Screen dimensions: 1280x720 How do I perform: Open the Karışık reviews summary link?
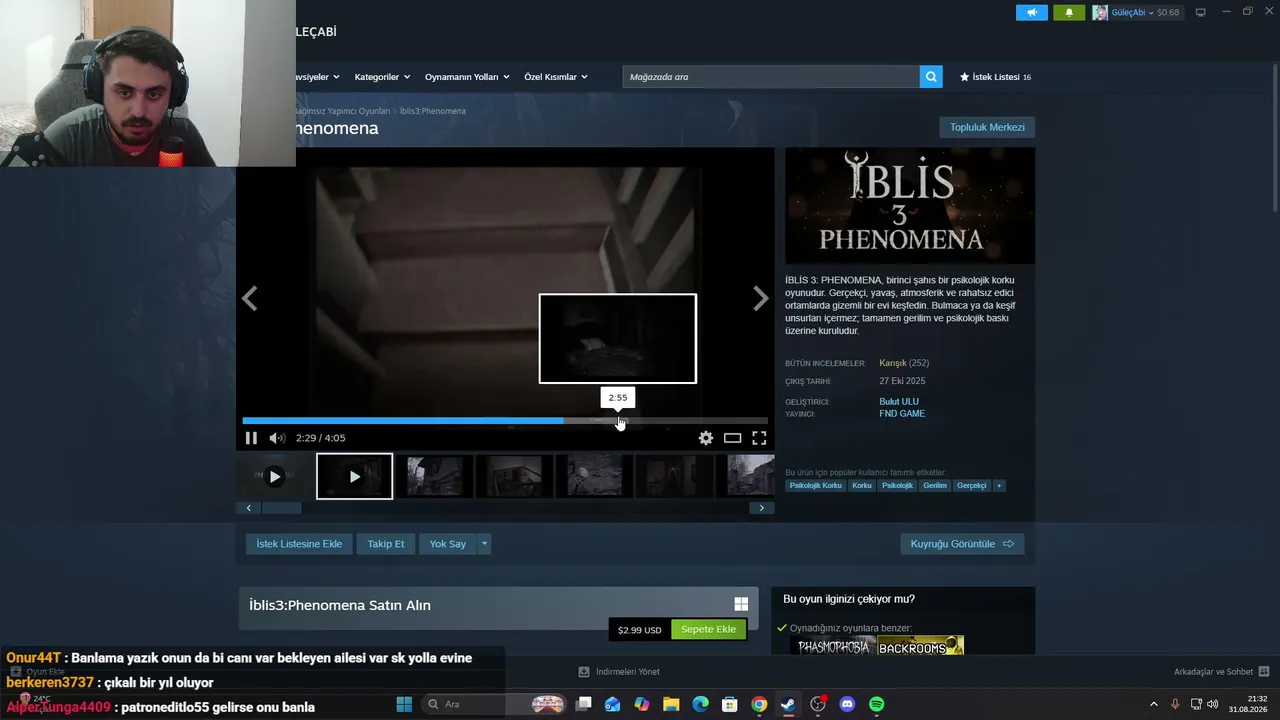(x=893, y=363)
